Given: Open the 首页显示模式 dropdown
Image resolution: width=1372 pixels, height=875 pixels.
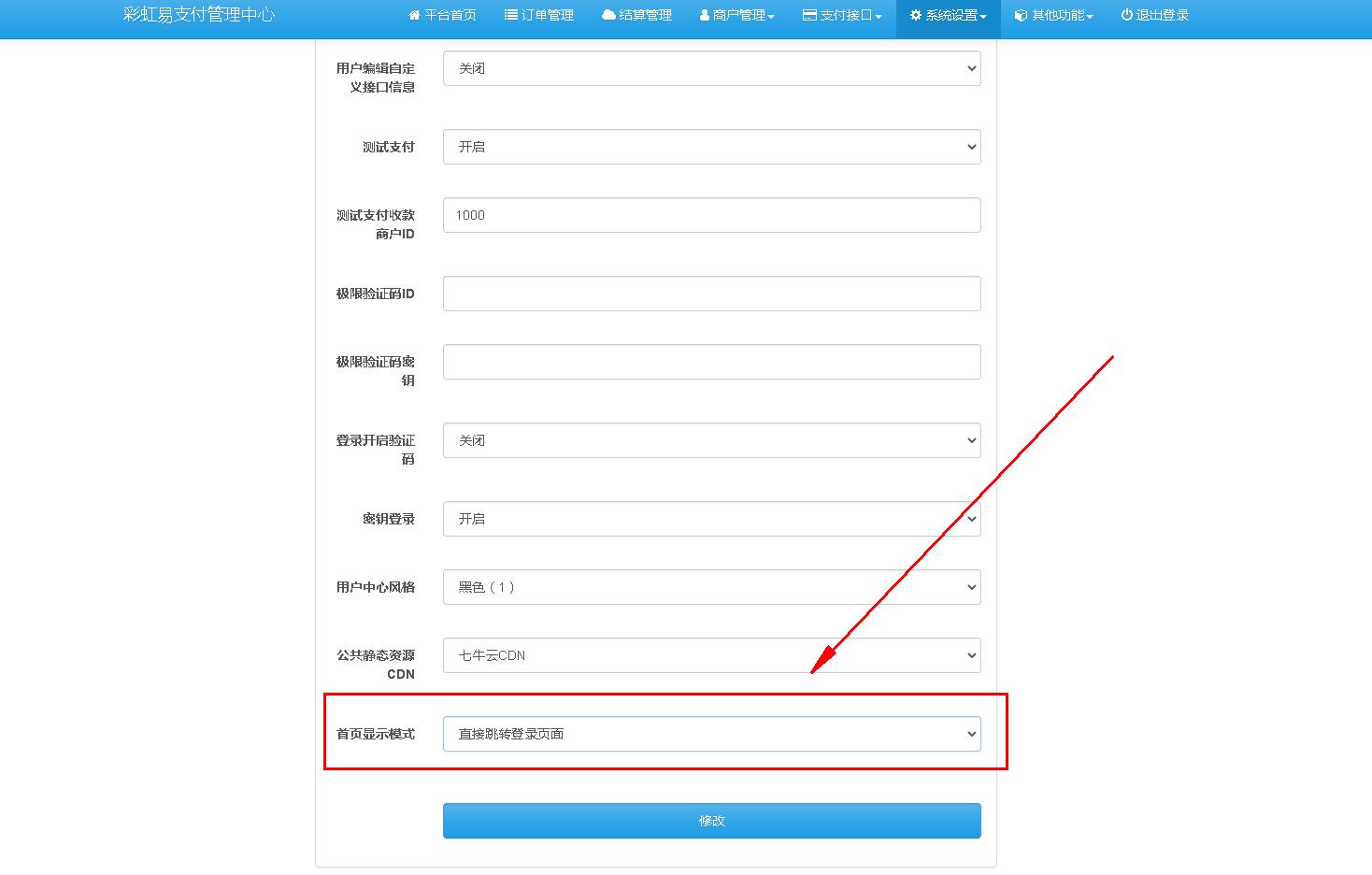Looking at the screenshot, I should pos(711,734).
